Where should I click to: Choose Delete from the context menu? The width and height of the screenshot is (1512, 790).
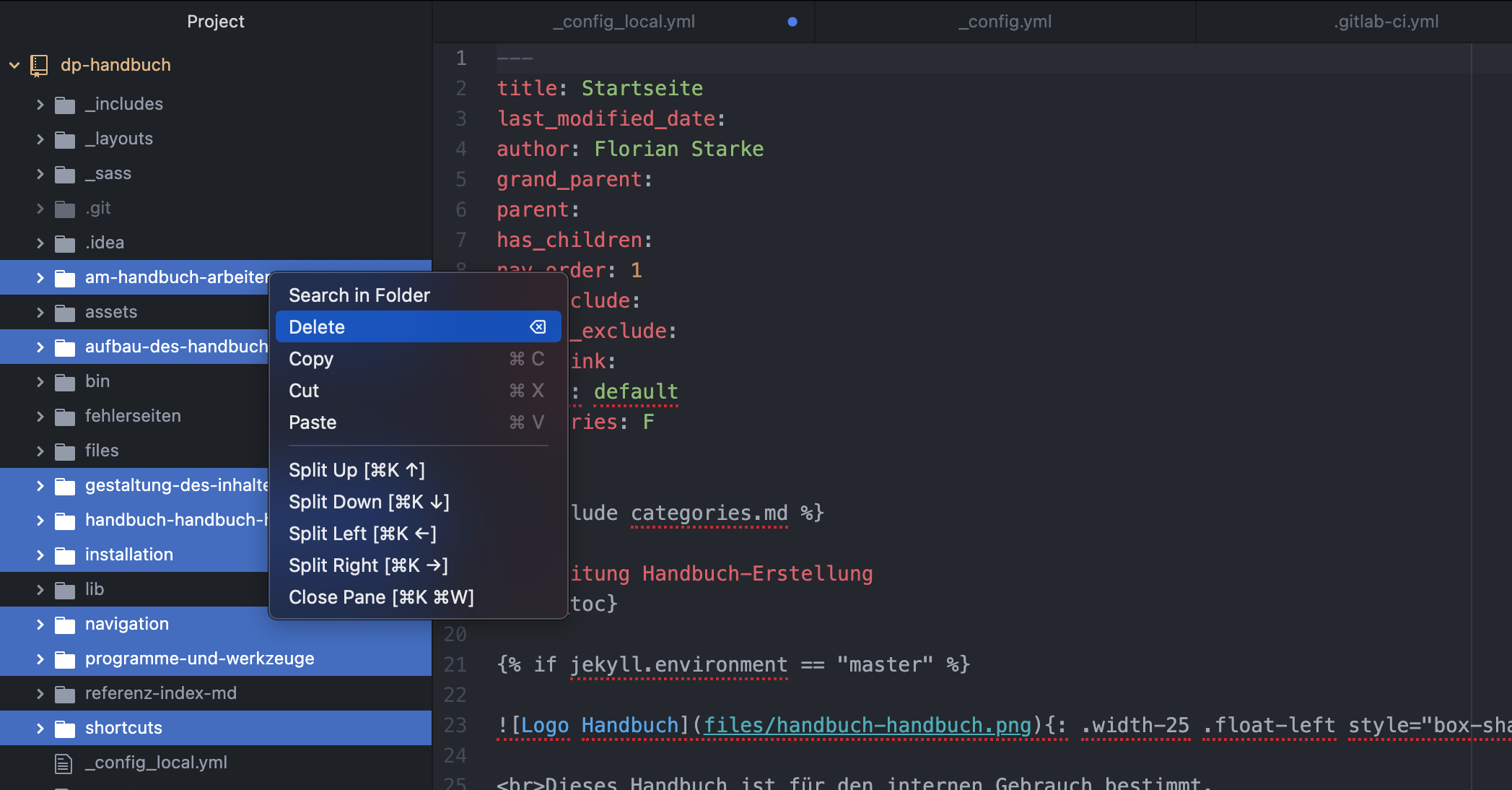(x=318, y=327)
